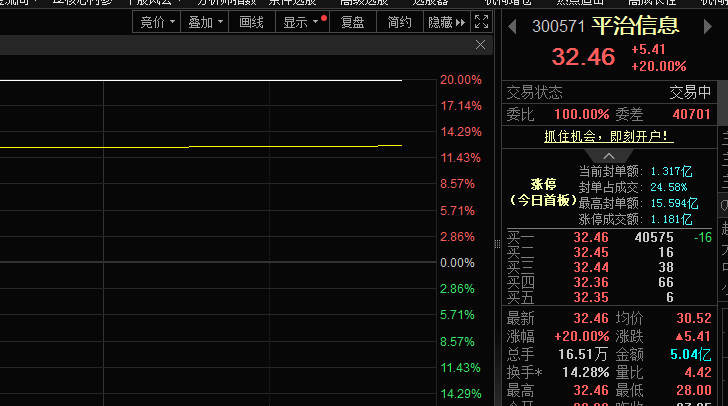Click the 17.14% axis label
The height and width of the screenshot is (406, 728).
click(x=461, y=106)
